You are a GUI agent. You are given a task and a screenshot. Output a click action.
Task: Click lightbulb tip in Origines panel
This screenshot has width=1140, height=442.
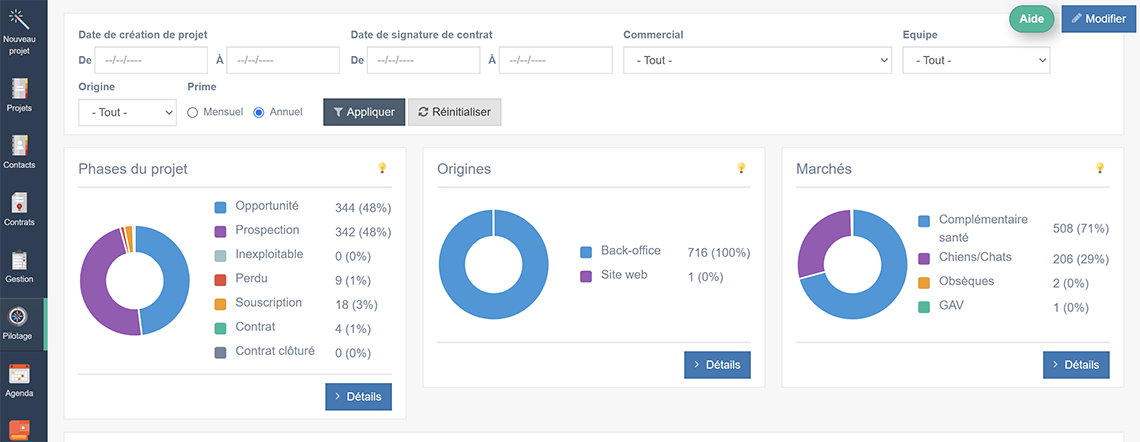pyautogui.click(x=740, y=168)
